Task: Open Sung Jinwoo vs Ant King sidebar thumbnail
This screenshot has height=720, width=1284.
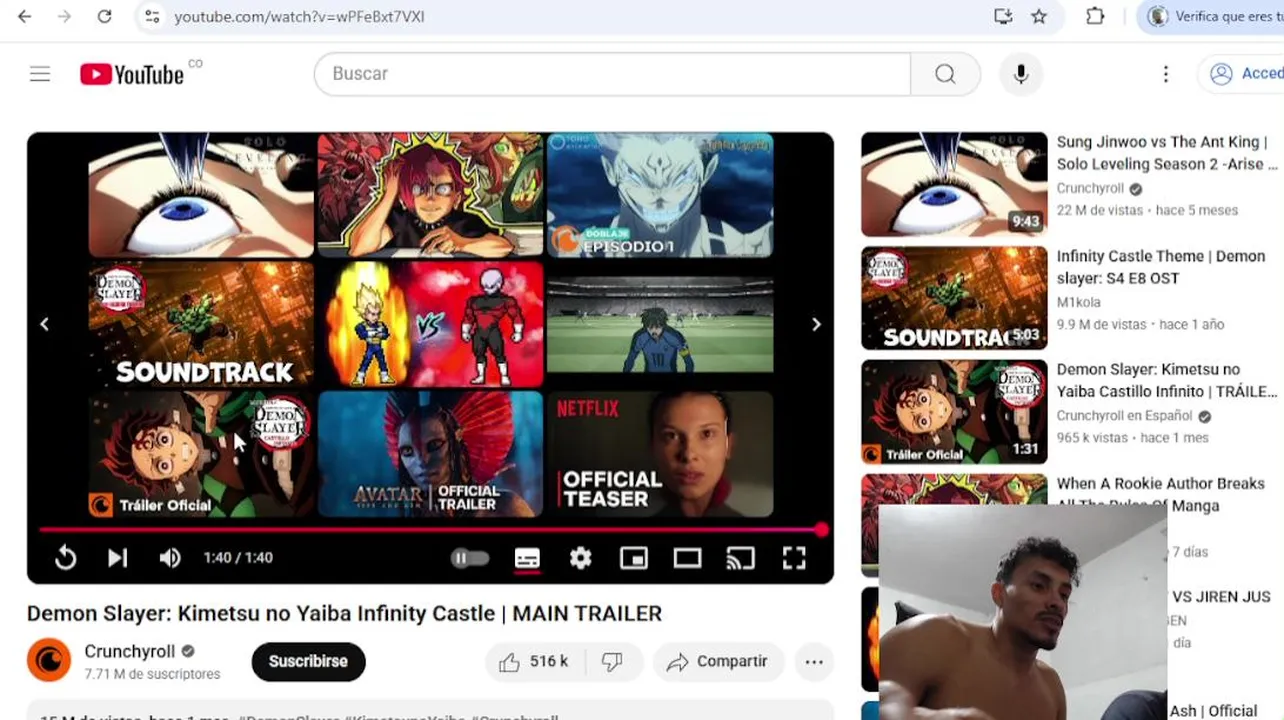Action: coord(954,184)
